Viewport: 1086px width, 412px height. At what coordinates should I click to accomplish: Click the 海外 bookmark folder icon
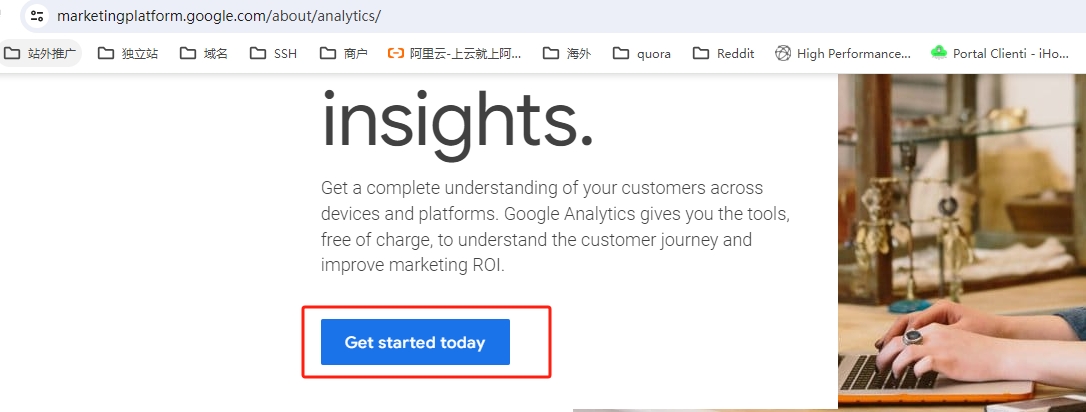coord(551,53)
